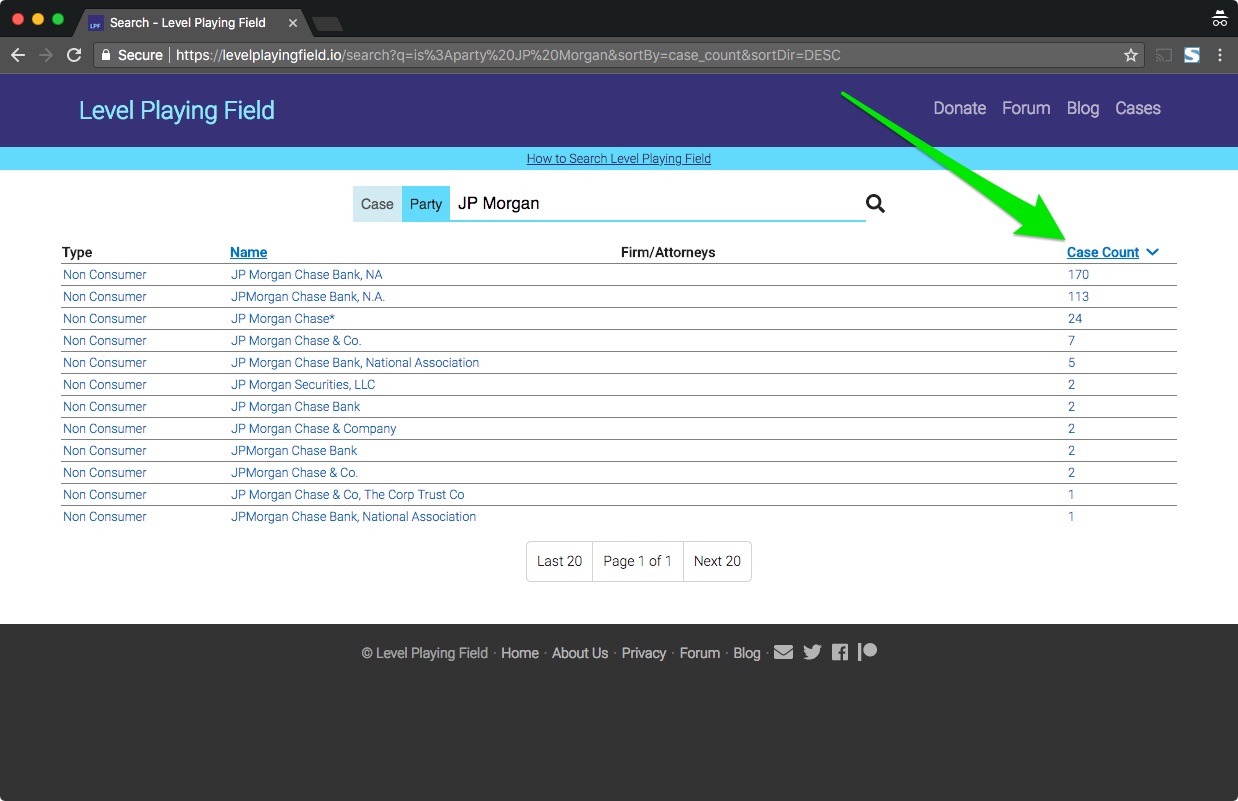This screenshot has width=1238, height=801.
Task: Open Forum in top navigation
Action: click(x=1026, y=108)
